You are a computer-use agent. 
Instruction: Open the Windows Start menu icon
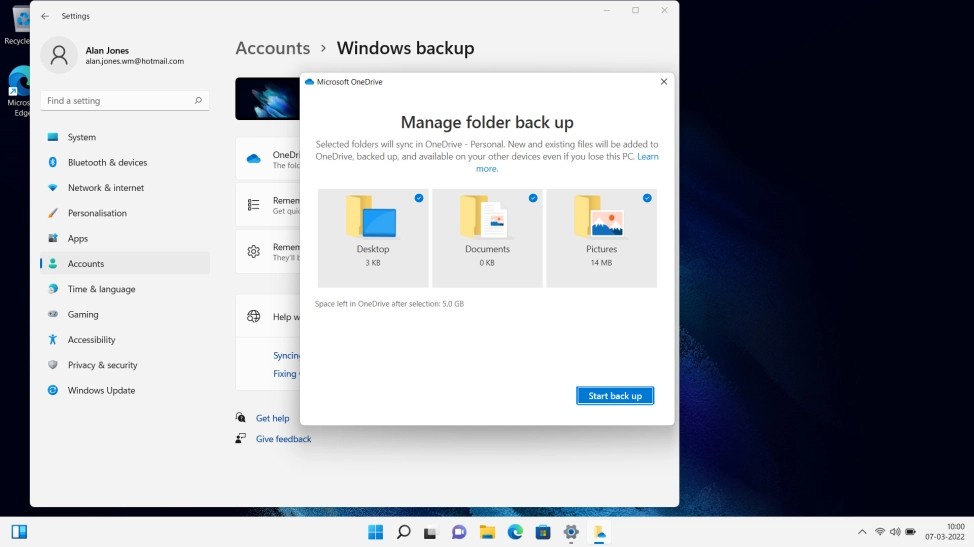pos(375,532)
